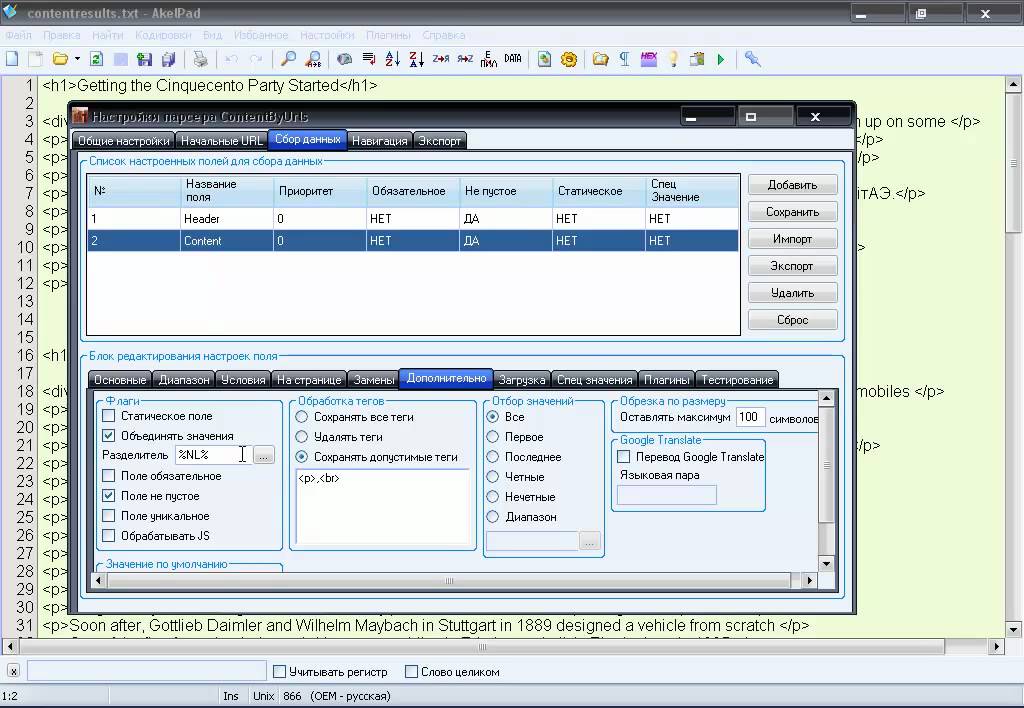Toggle Слово целиком checkbox in search bar
Image resolution: width=1024 pixels, height=708 pixels.
tap(411, 671)
